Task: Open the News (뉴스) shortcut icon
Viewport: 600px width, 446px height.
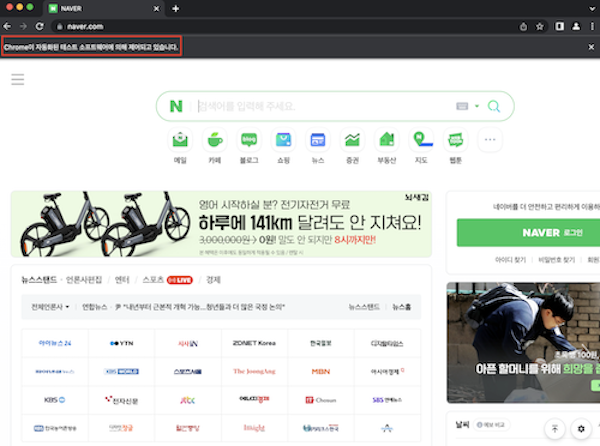Action: click(x=318, y=140)
